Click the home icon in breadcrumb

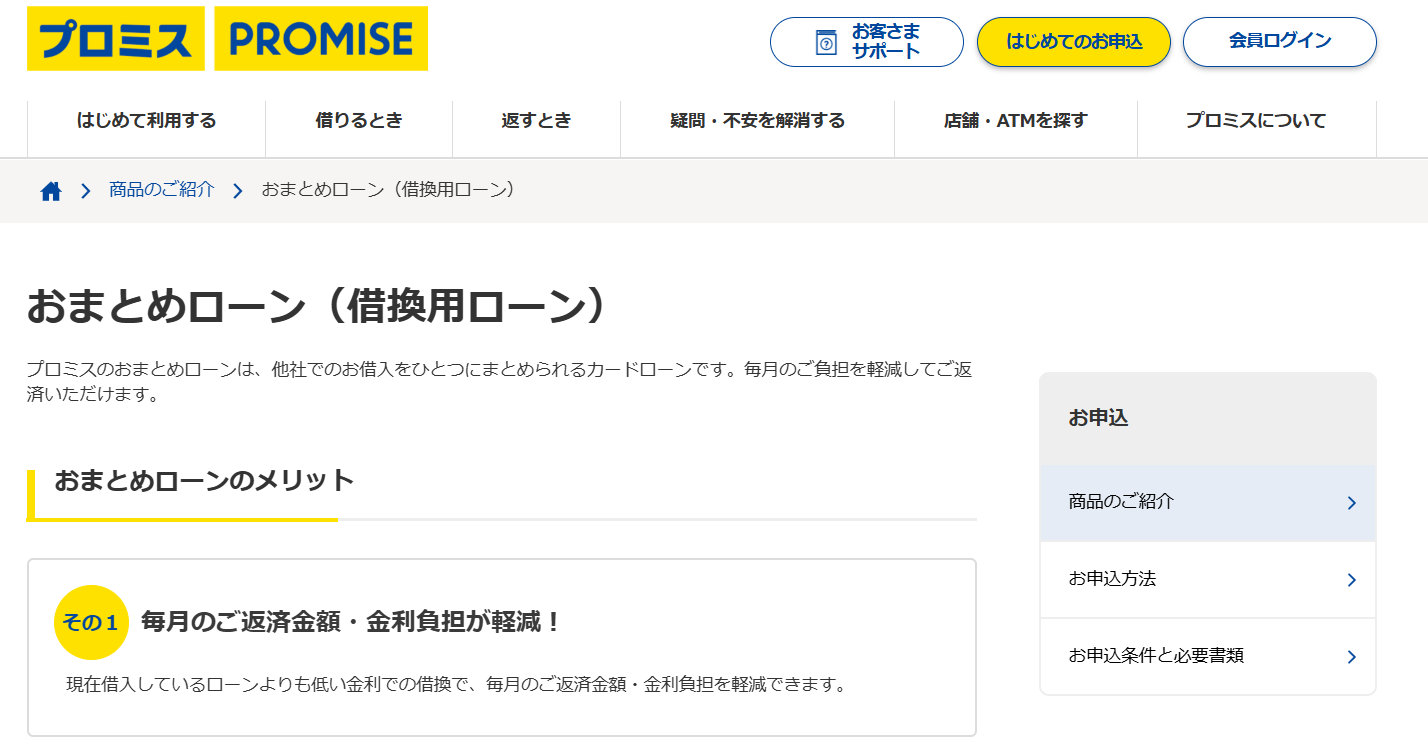(51, 191)
